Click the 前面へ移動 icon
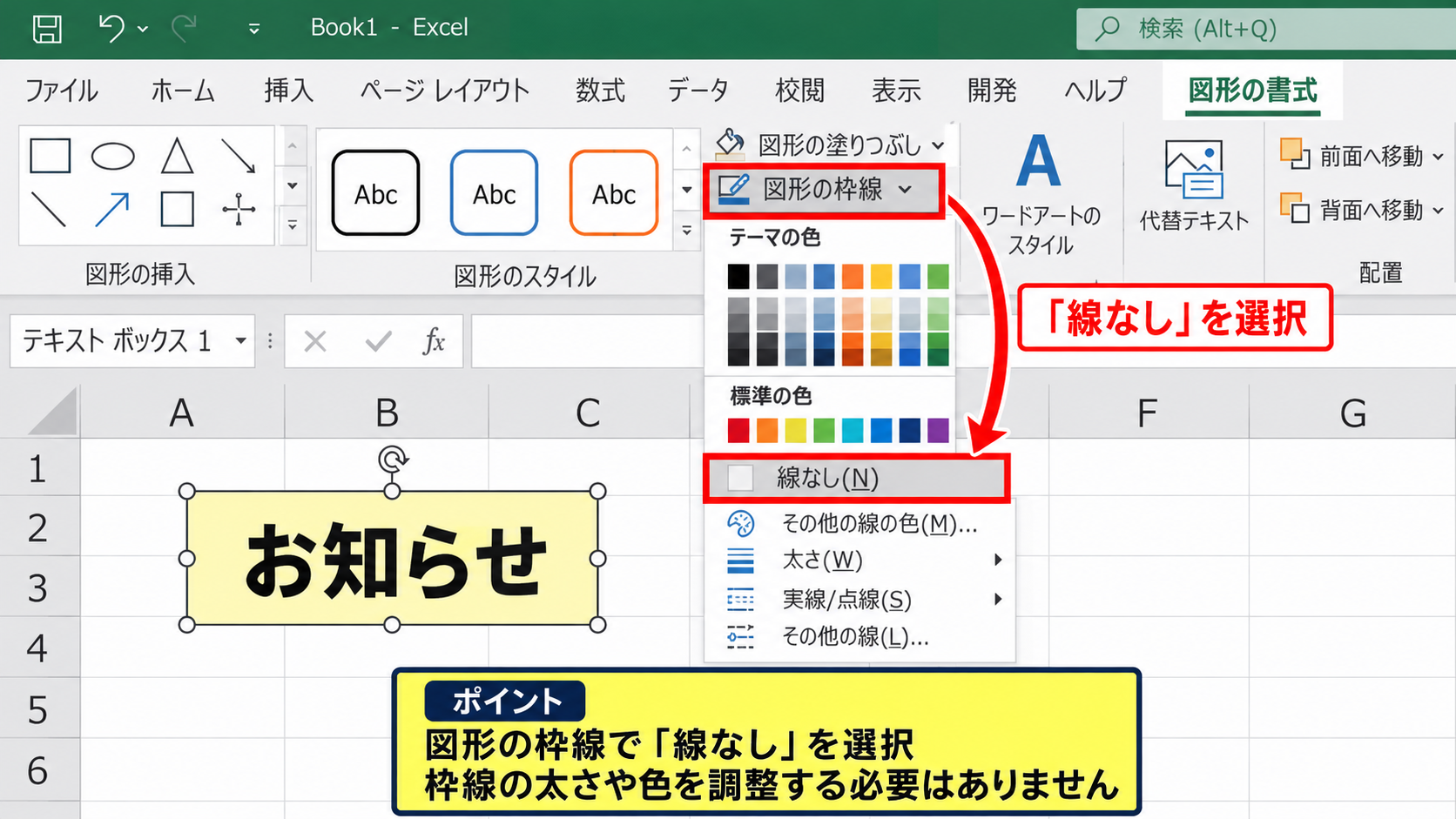 pyautogui.click(x=1295, y=154)
